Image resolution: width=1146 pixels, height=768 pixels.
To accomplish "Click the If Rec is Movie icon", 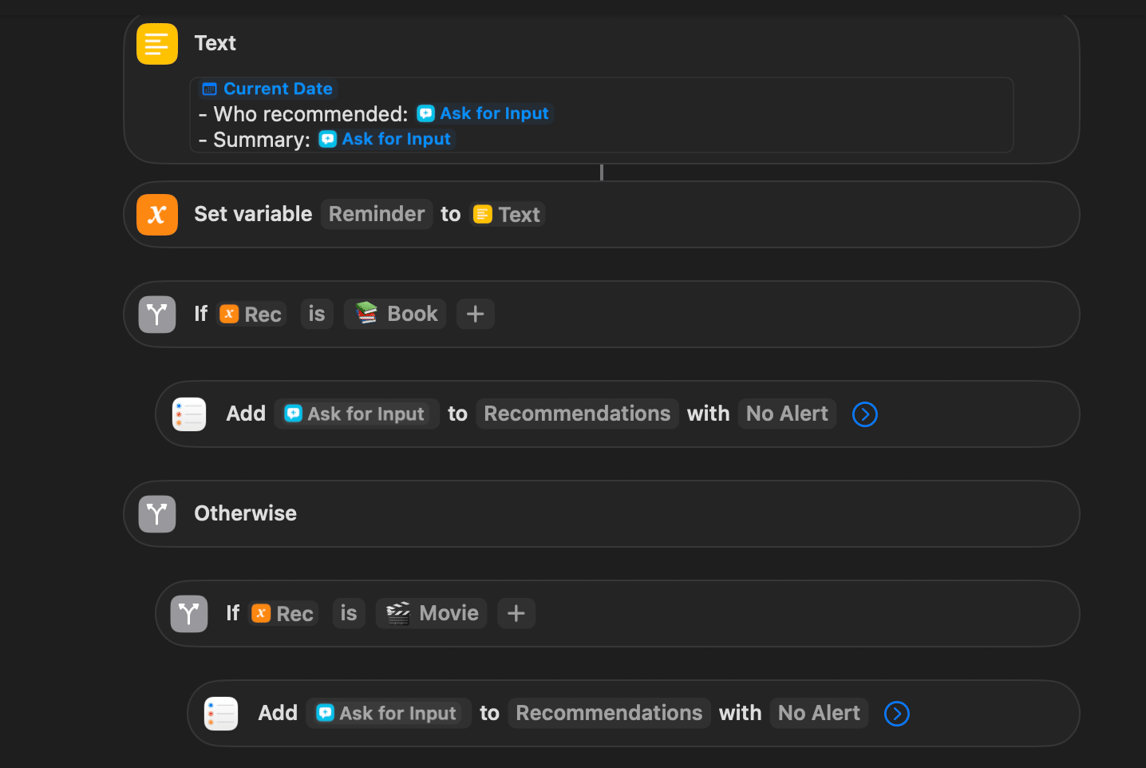I will click(189, 613).
